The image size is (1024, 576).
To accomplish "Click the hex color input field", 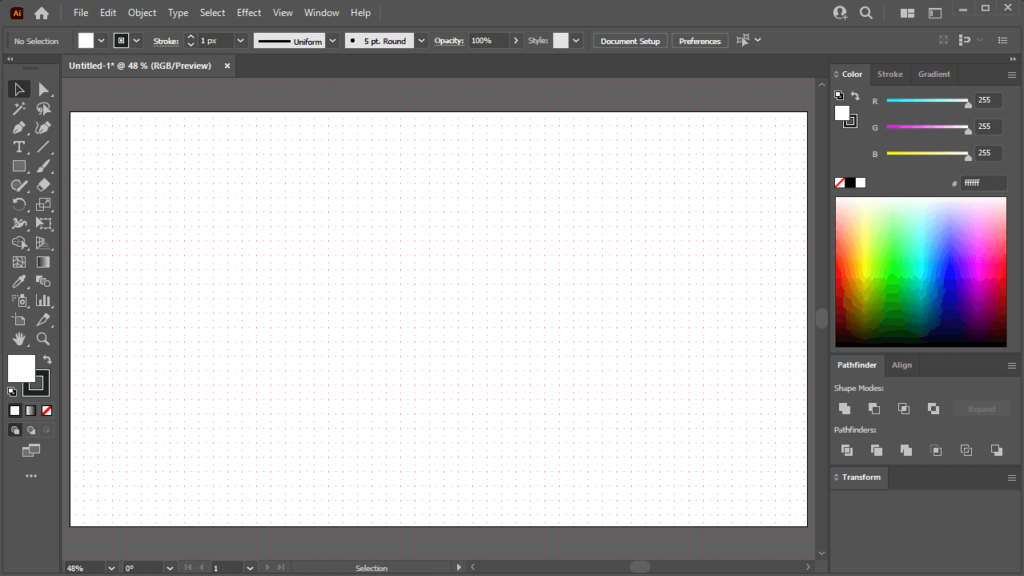I will click(984, 183).
